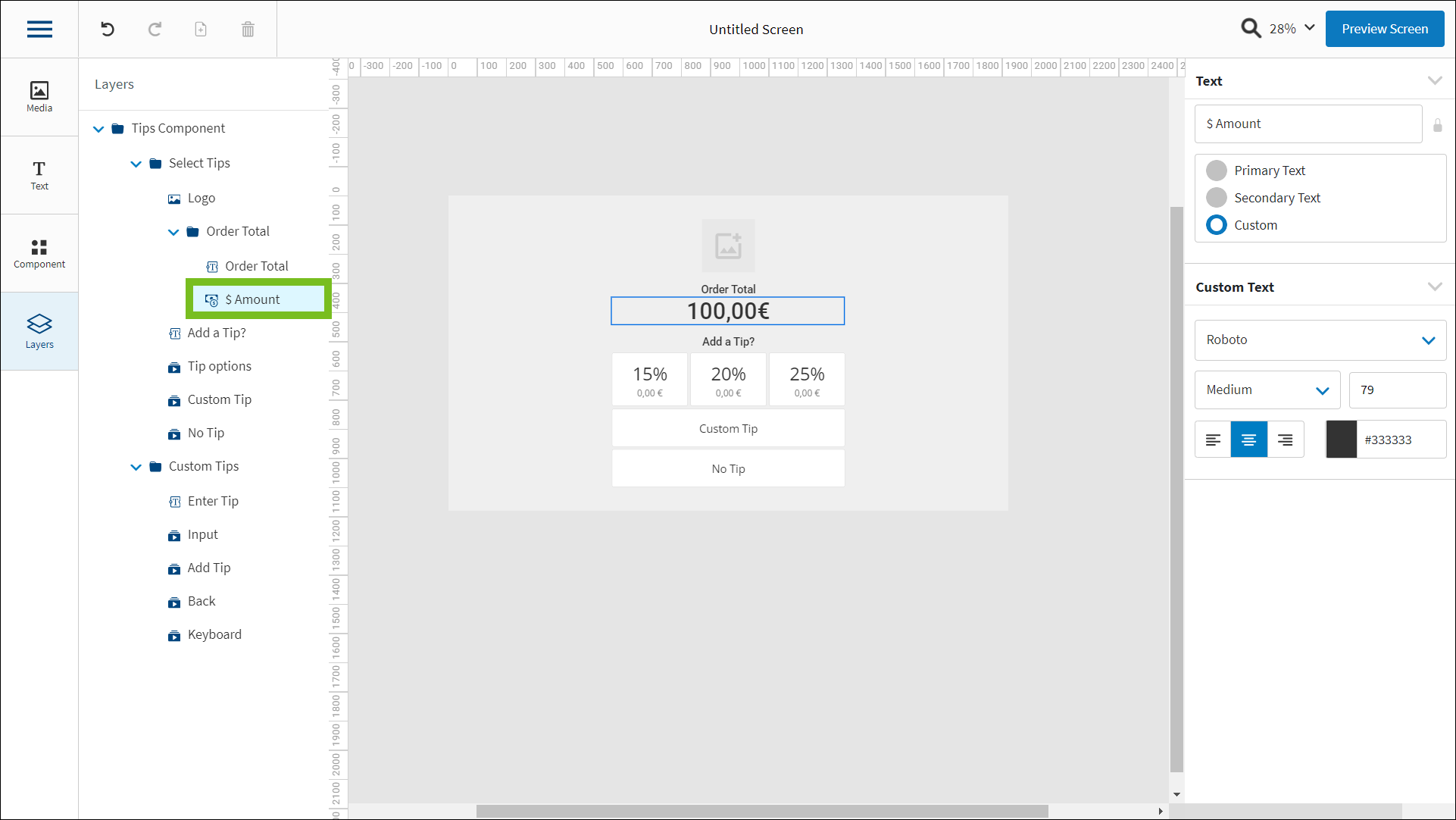This screenshot has width=1456, height=820.
Task: Select the Custom radio option
Action: point(1217,225)
